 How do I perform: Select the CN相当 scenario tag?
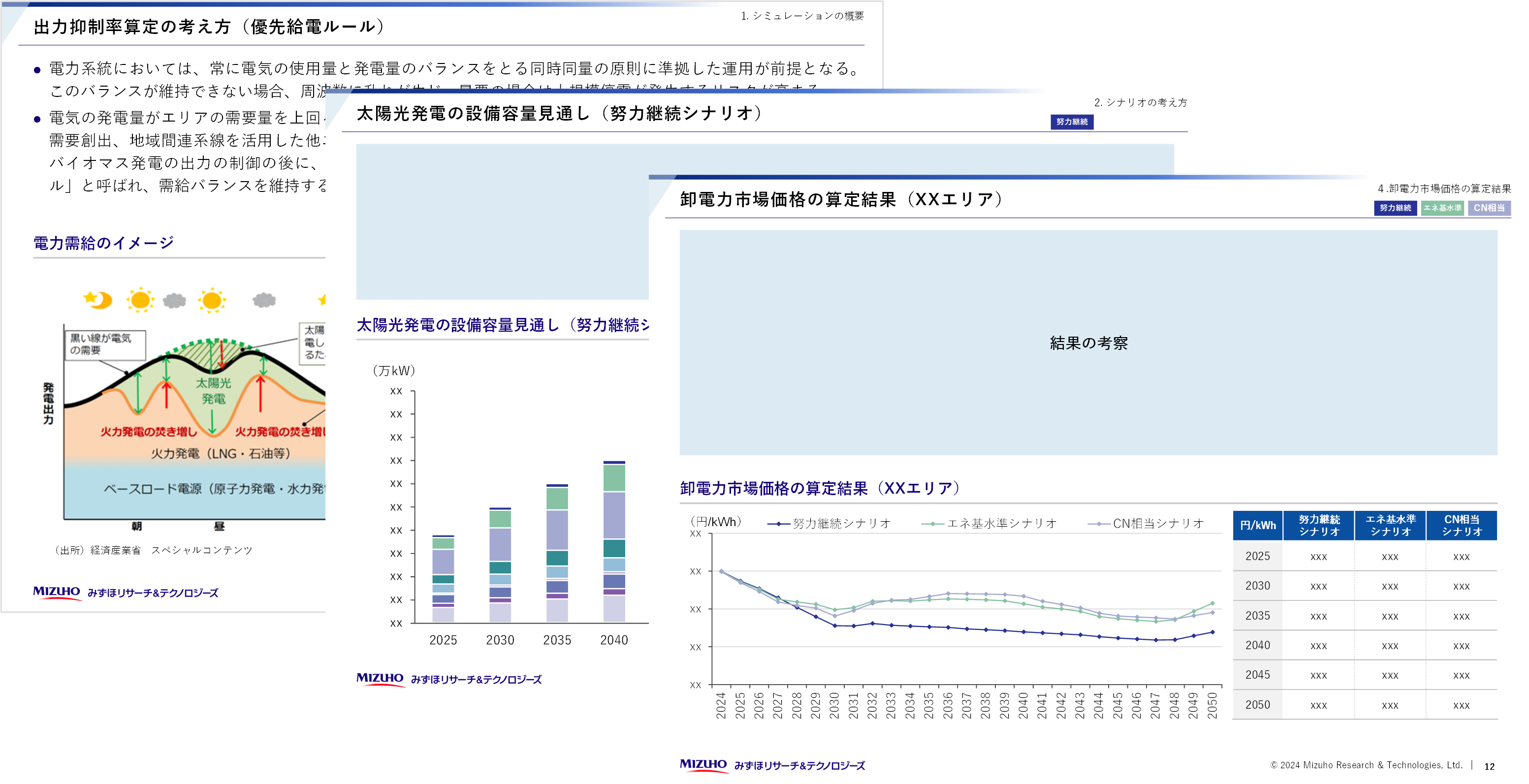[x=1489, y=208]
